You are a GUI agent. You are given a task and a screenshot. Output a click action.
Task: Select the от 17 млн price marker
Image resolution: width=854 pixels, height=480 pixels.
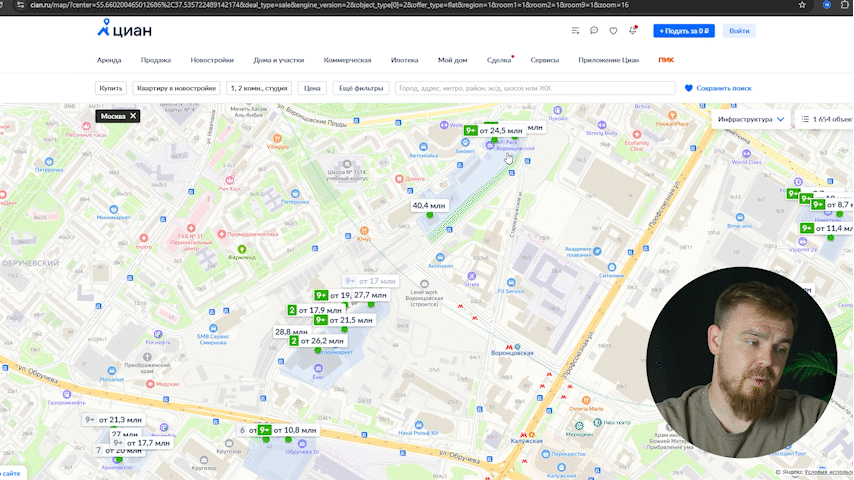370,281
